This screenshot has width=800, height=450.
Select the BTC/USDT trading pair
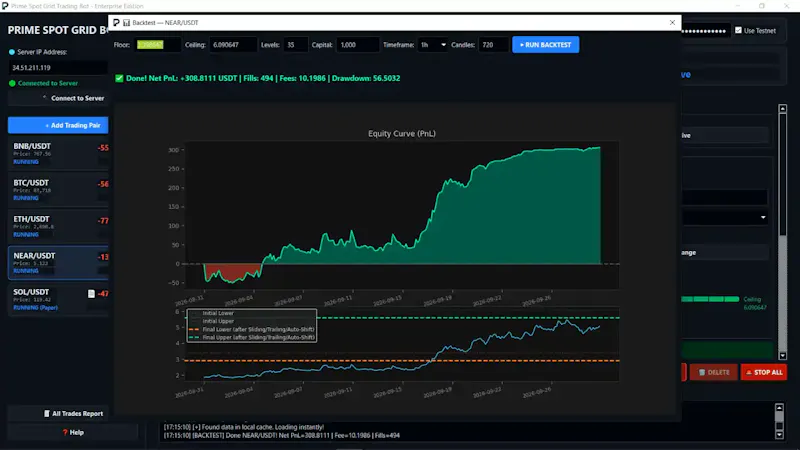click(x=58, y=190)
